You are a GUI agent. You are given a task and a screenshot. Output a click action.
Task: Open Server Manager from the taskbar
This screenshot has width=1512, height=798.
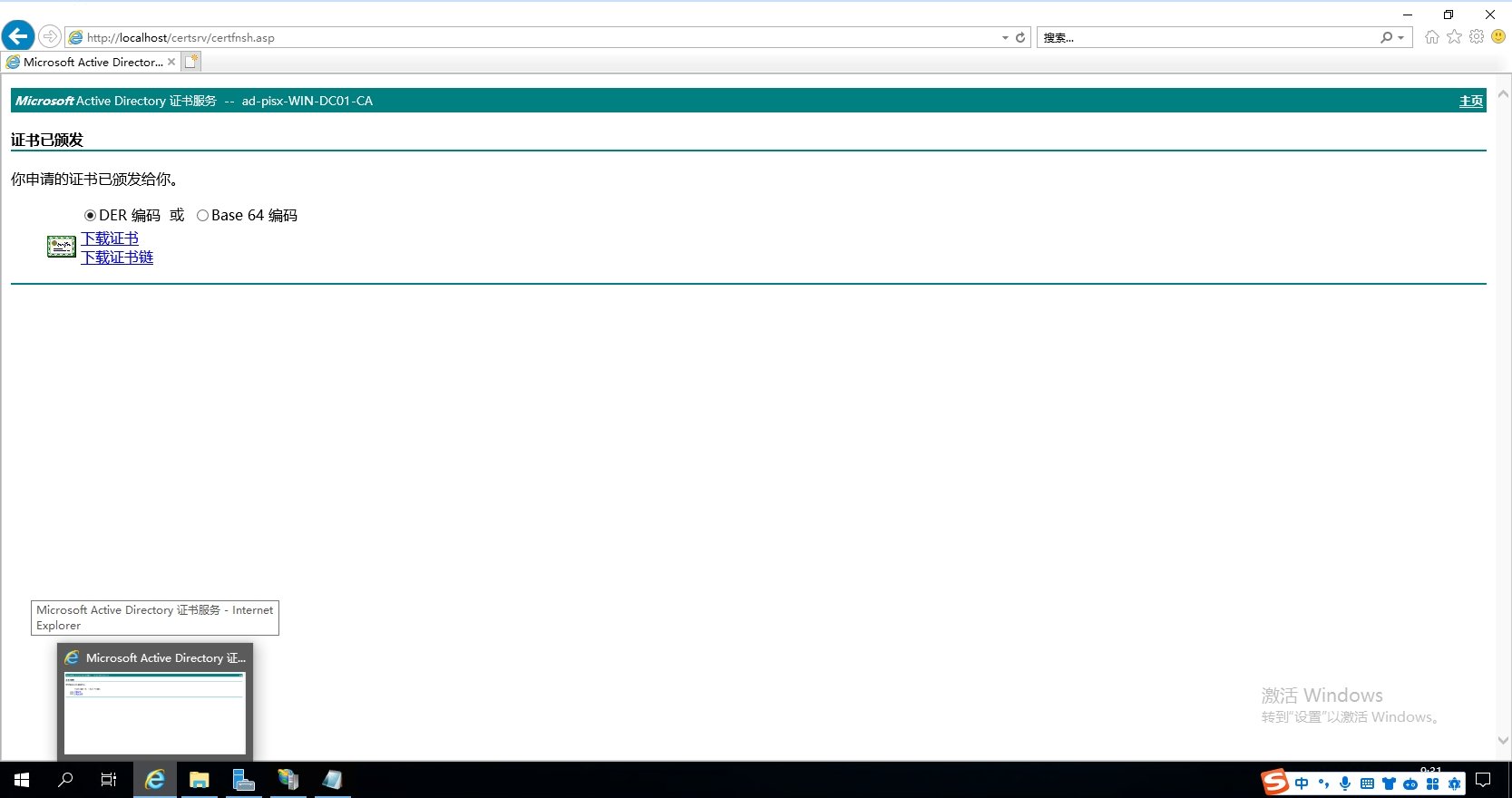click(x=243, y=780)
